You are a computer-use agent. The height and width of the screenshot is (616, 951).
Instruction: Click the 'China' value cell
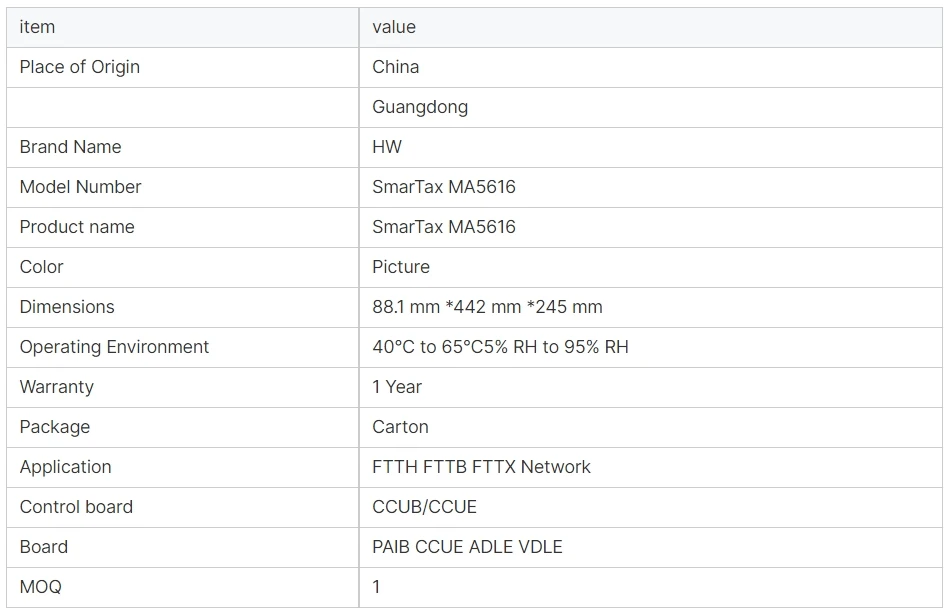396,67
